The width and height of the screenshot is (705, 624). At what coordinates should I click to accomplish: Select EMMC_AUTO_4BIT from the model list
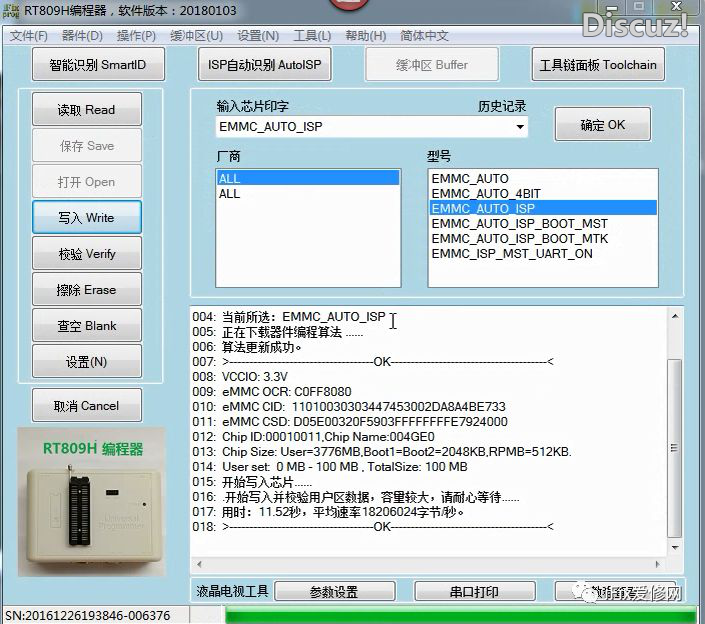[x=484, y=193]
